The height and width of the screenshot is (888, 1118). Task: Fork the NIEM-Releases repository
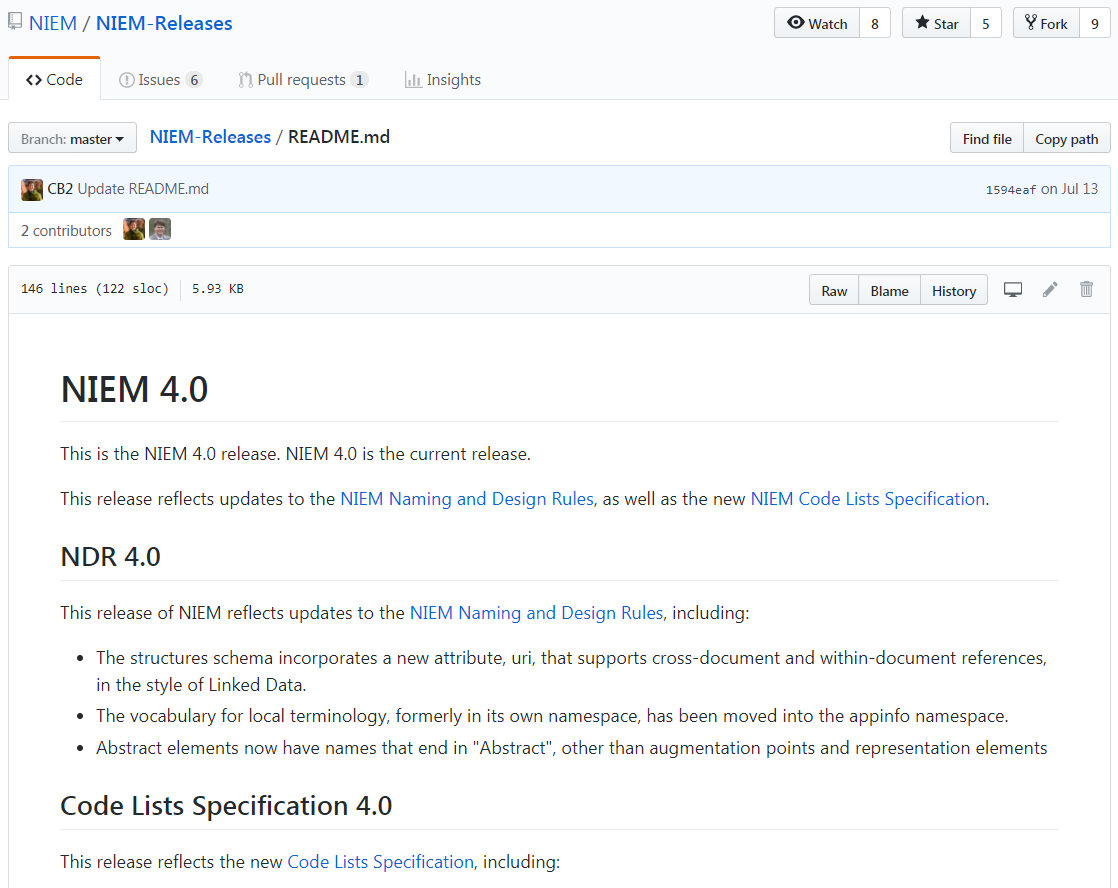1046,24
